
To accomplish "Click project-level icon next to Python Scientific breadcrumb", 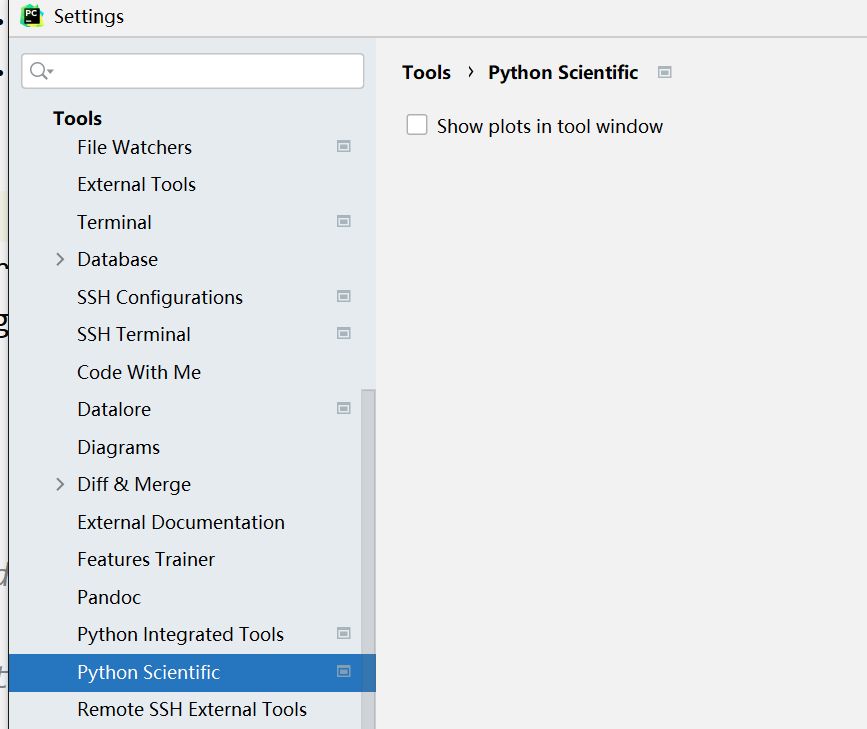I will pos(665,72).
